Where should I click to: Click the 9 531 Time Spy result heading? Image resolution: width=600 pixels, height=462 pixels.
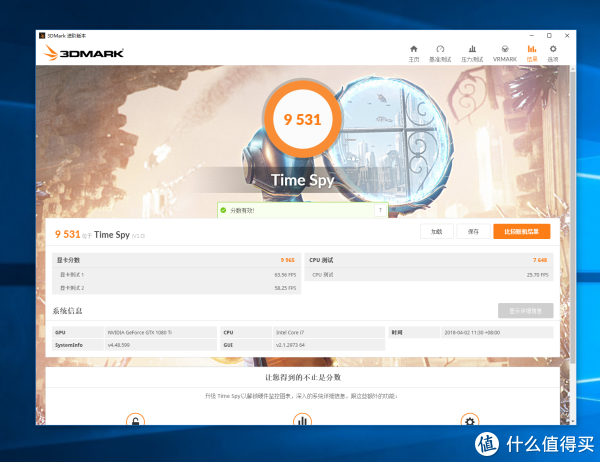[99, 234]
